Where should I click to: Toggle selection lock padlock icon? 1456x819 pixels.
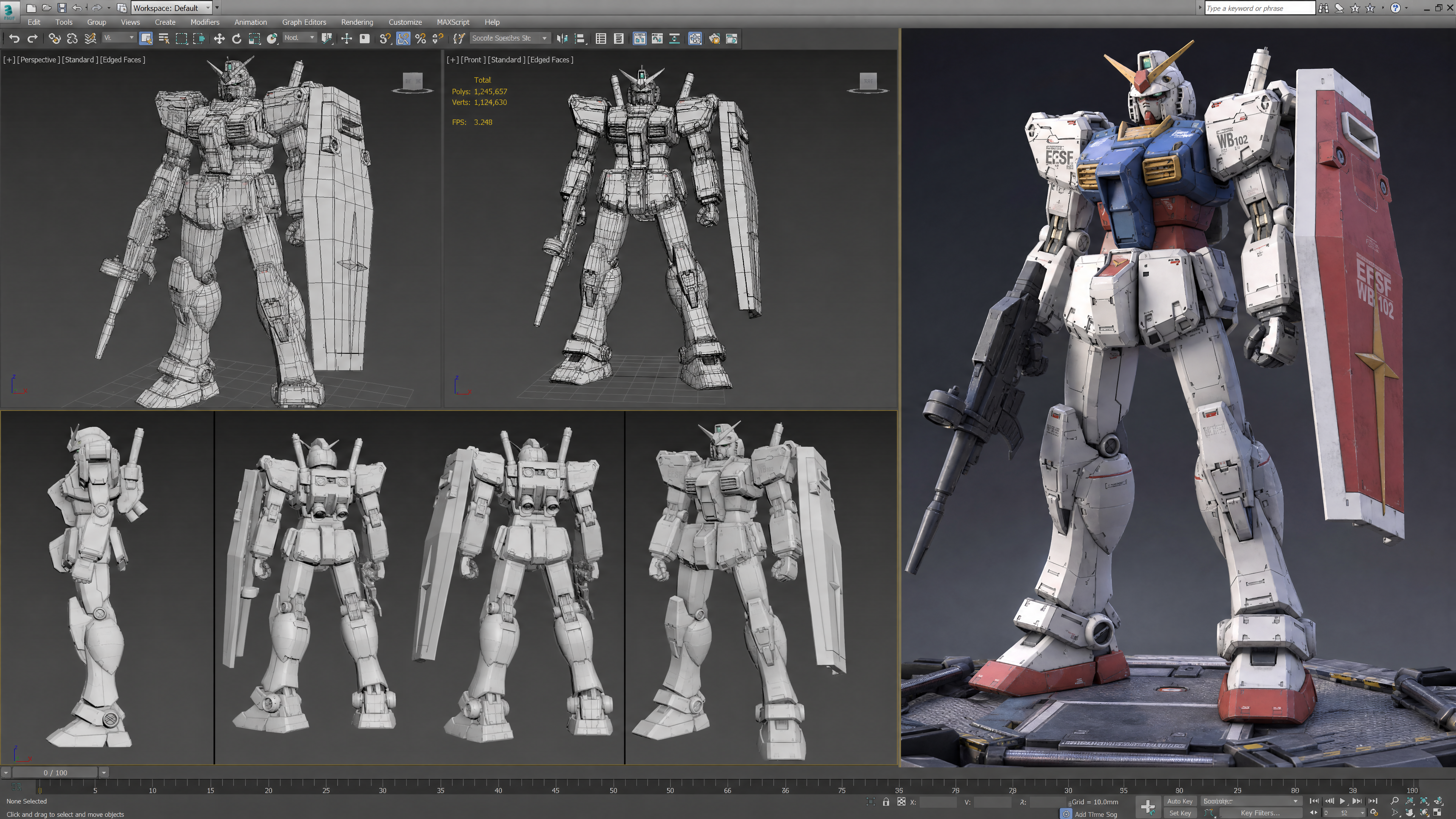tap(886, 802)
